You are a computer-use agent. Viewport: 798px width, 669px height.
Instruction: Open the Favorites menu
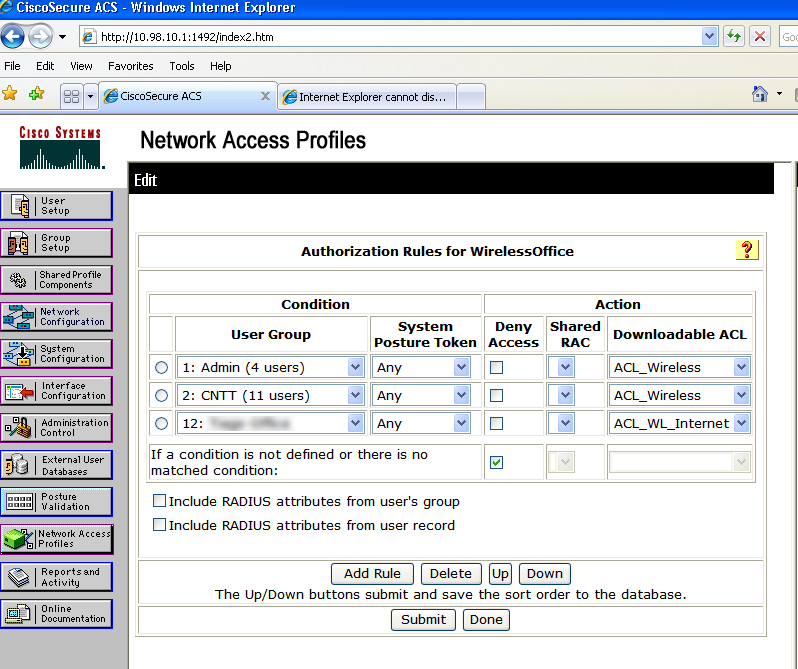click(x=131, y=66)
